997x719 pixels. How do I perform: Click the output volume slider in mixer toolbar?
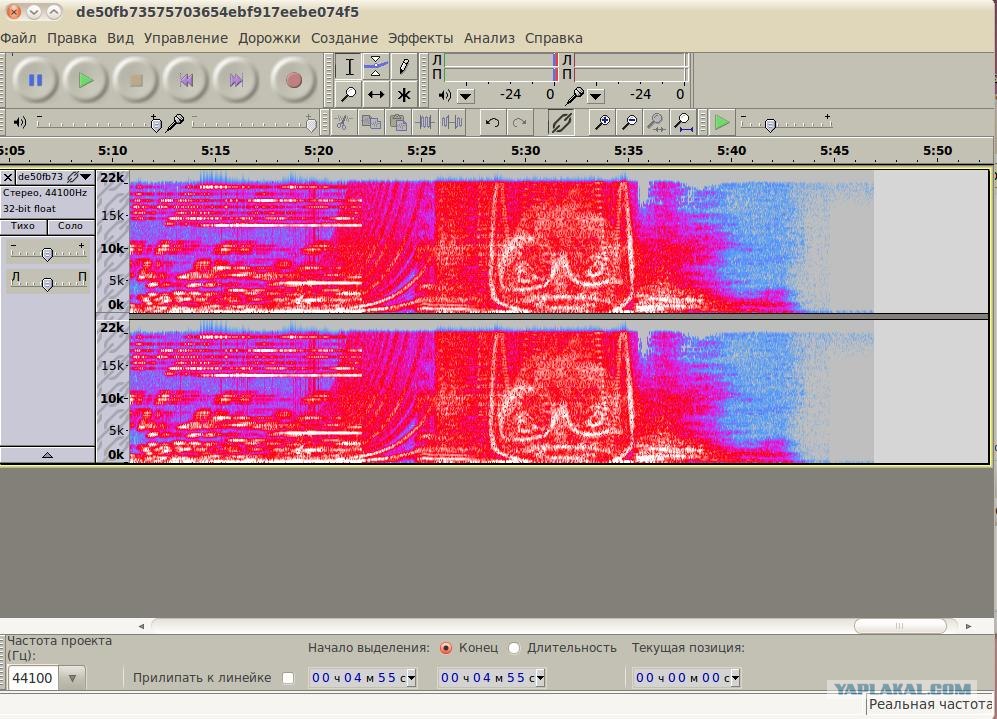click(99, 123)
